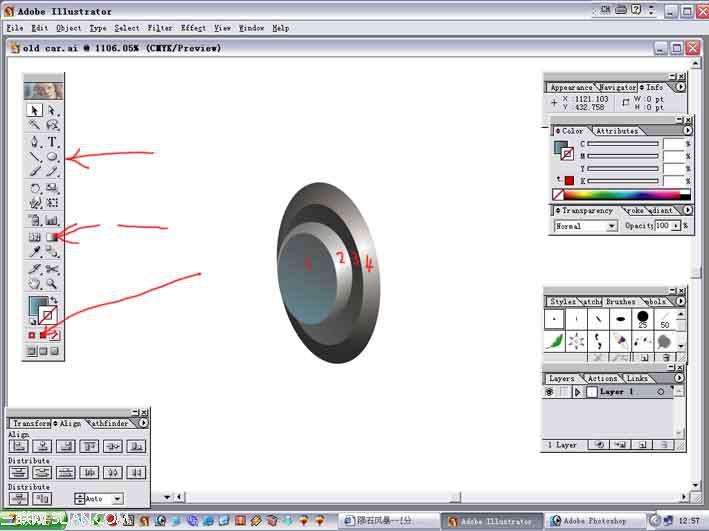
Task: Set toolbox paint mode to None
Action: pyautogui.click(x=54, y=336)
